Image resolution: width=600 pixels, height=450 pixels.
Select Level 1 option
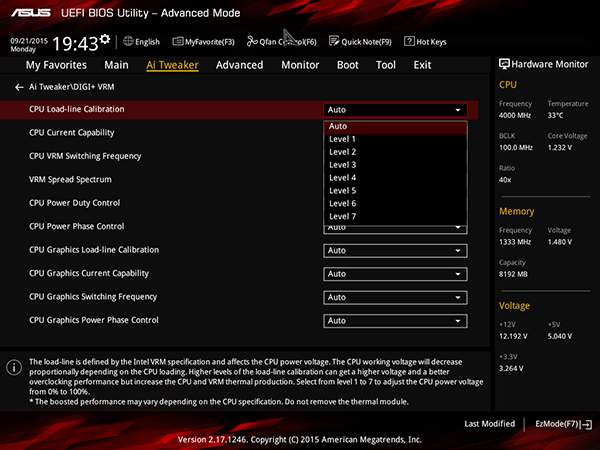pos(395,139)
